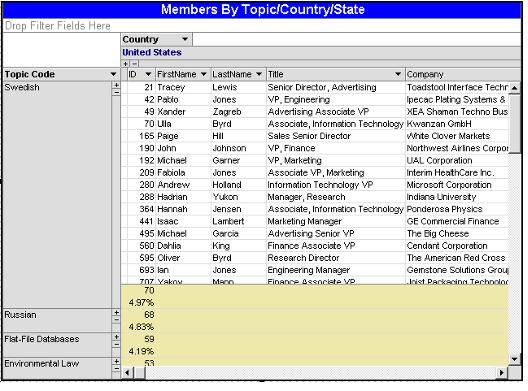This screenshot has width=528, height=391.
Task: Expand Flat-File Databases plus button
Action: (x=116, y=337)
